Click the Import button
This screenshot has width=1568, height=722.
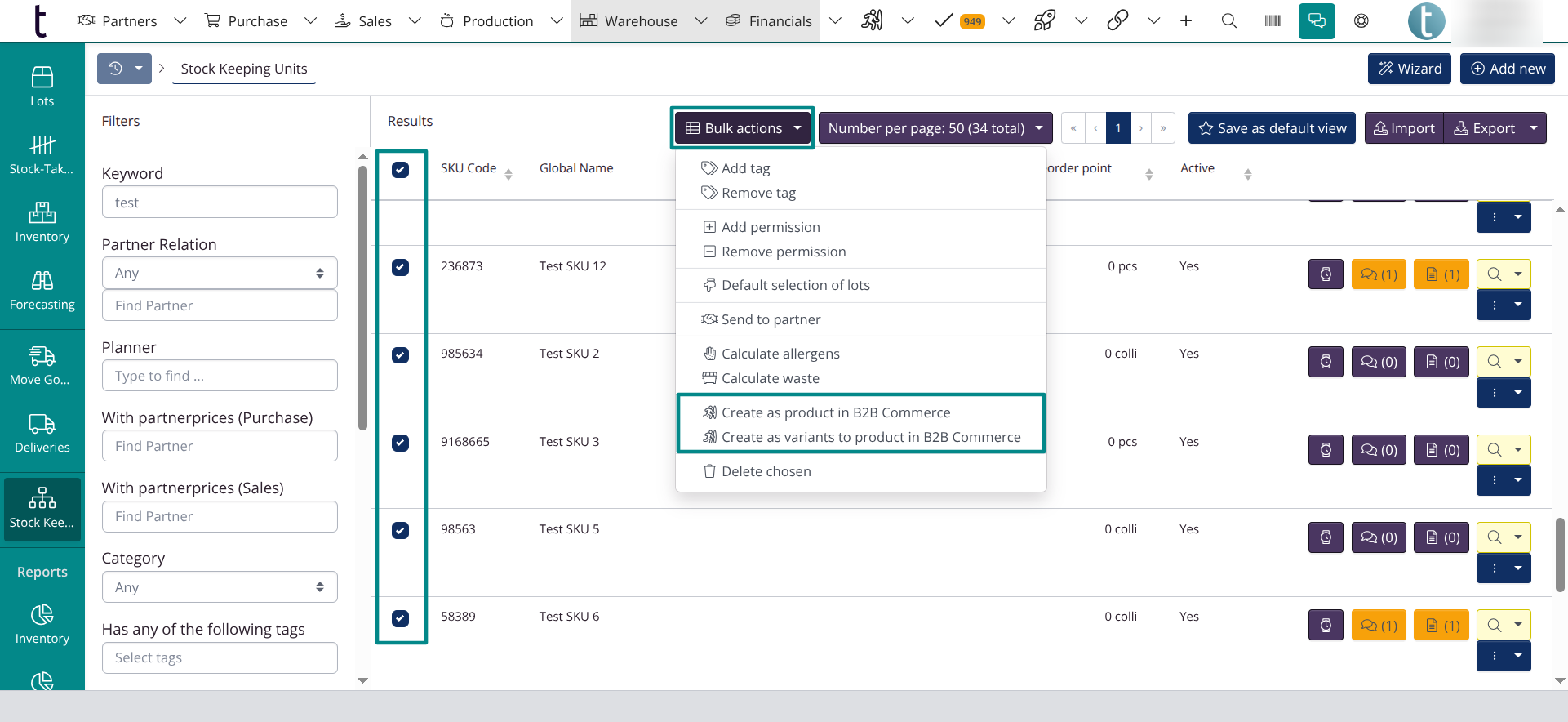(1404, 128)
